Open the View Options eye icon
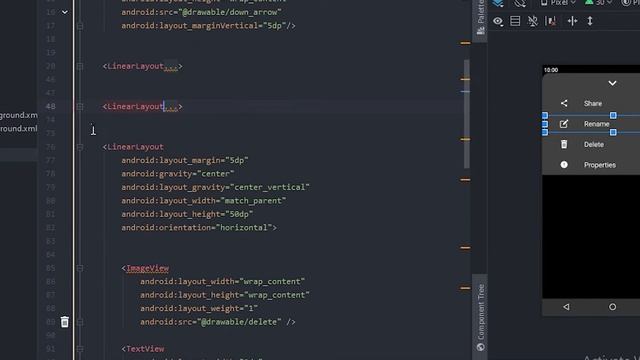 click(x=498, y=21)
